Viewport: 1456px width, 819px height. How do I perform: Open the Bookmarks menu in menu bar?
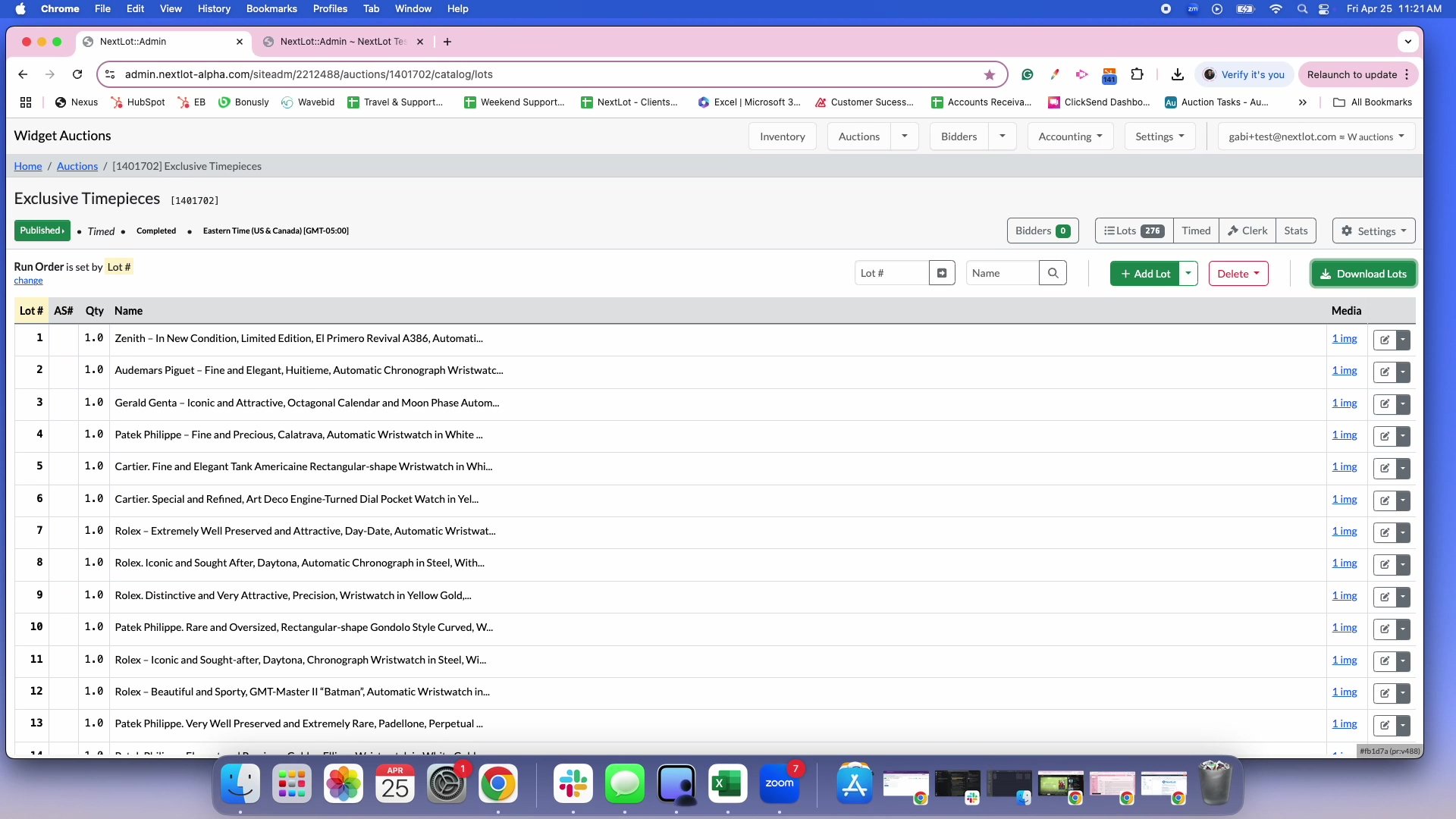coord(271,8)
